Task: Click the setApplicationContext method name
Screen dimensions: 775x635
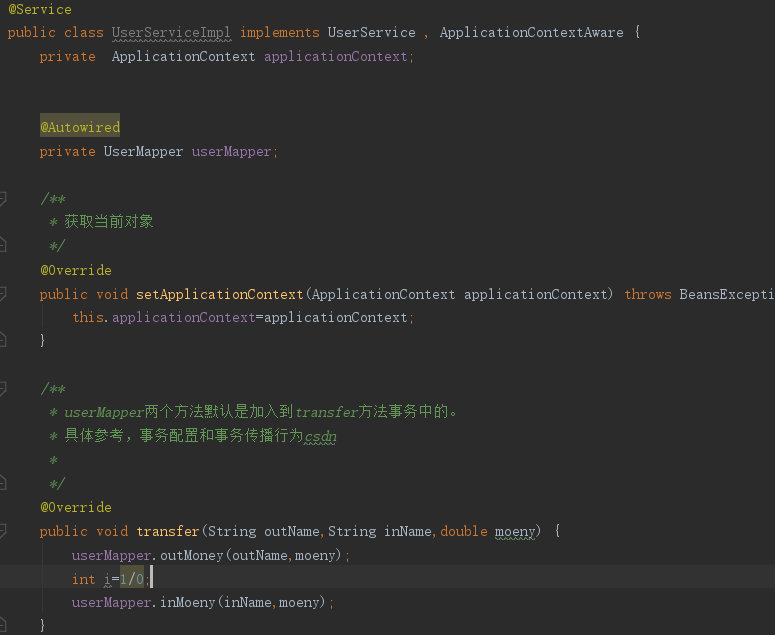Action: coord(219,295)
